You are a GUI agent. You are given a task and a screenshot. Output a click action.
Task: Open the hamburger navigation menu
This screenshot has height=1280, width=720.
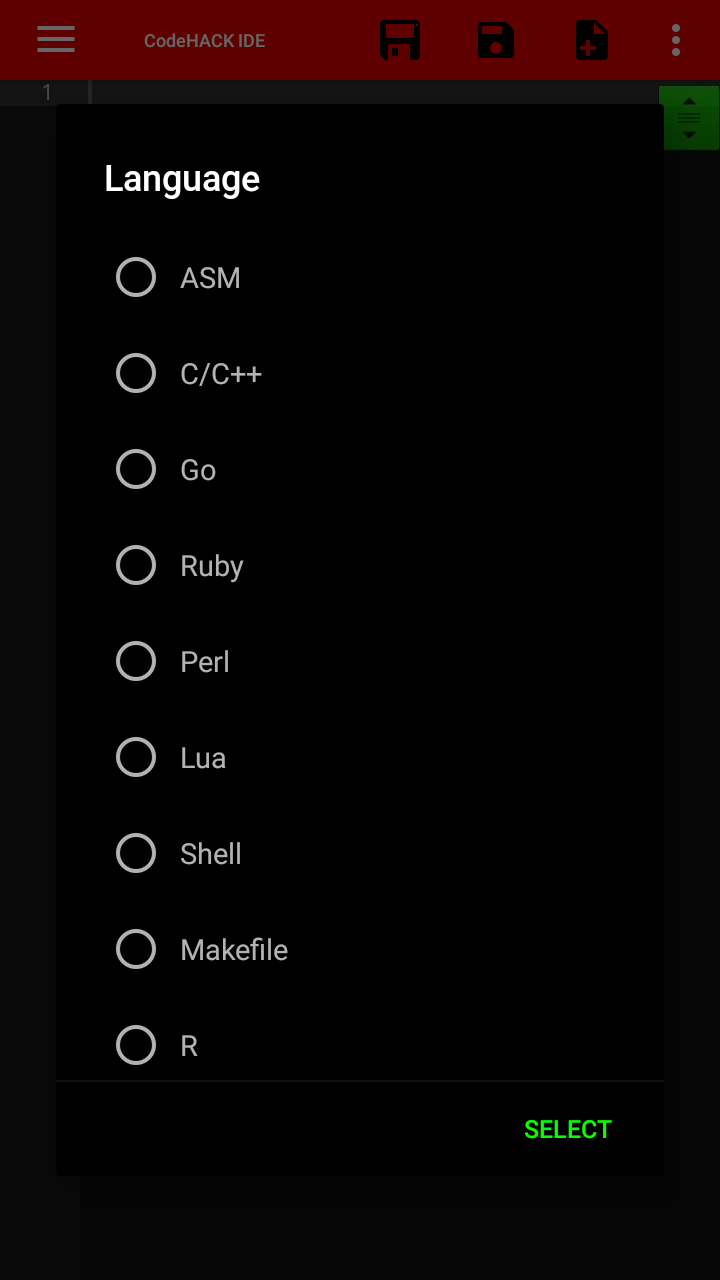(56, 40)
